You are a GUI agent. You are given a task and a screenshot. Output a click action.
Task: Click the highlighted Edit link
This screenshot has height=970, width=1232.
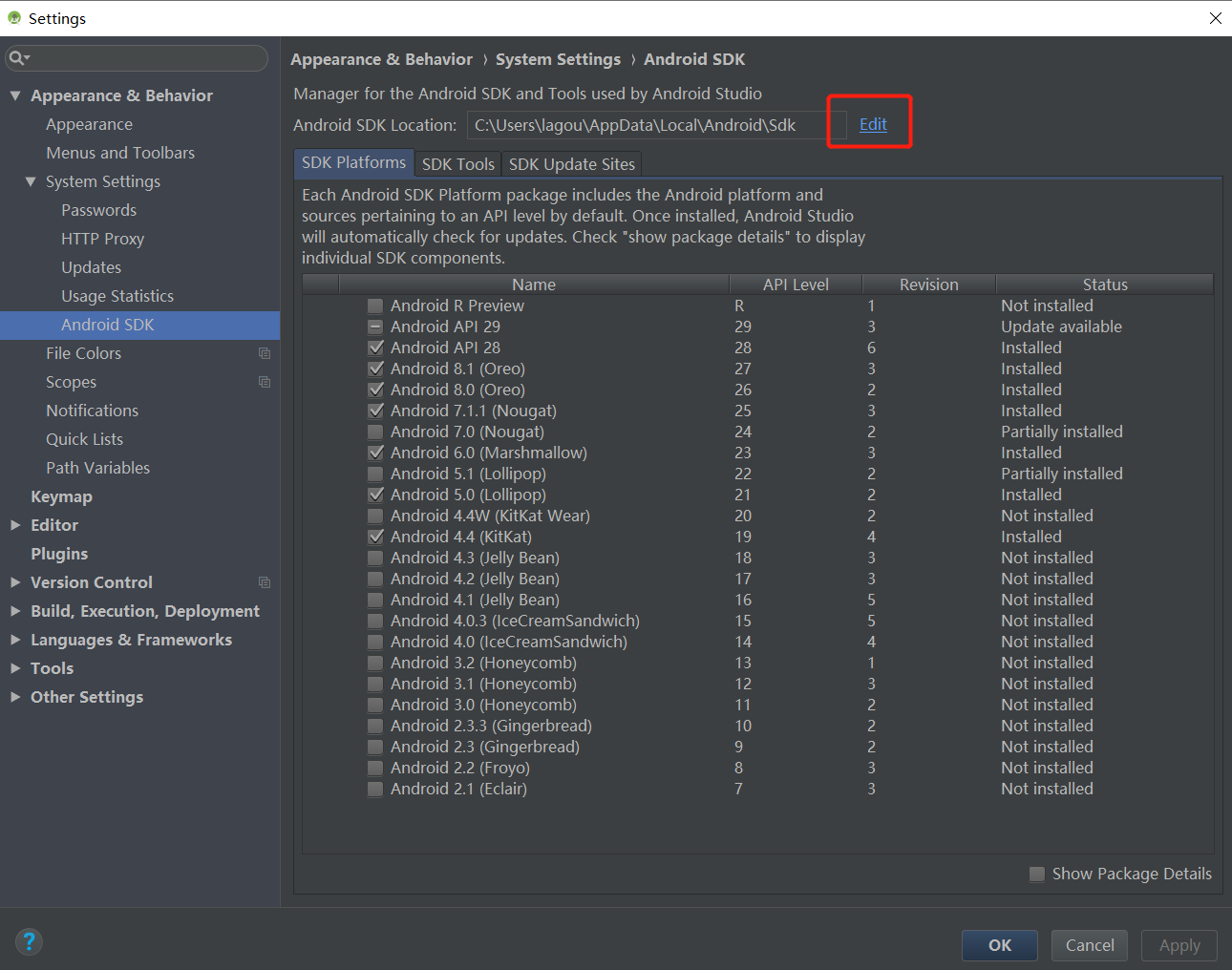point(872,124)
